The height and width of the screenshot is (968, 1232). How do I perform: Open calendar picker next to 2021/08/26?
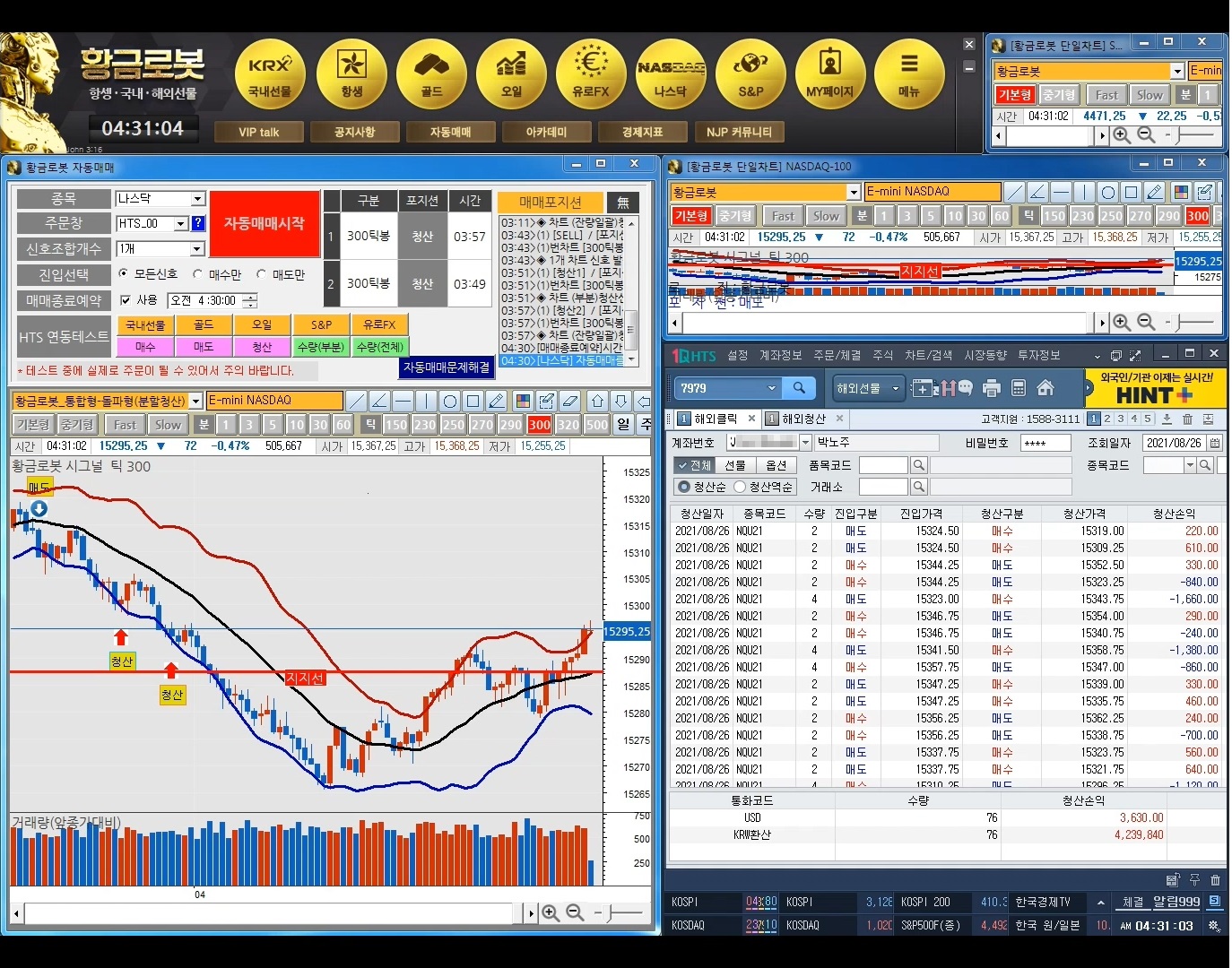pos(1215,443)
